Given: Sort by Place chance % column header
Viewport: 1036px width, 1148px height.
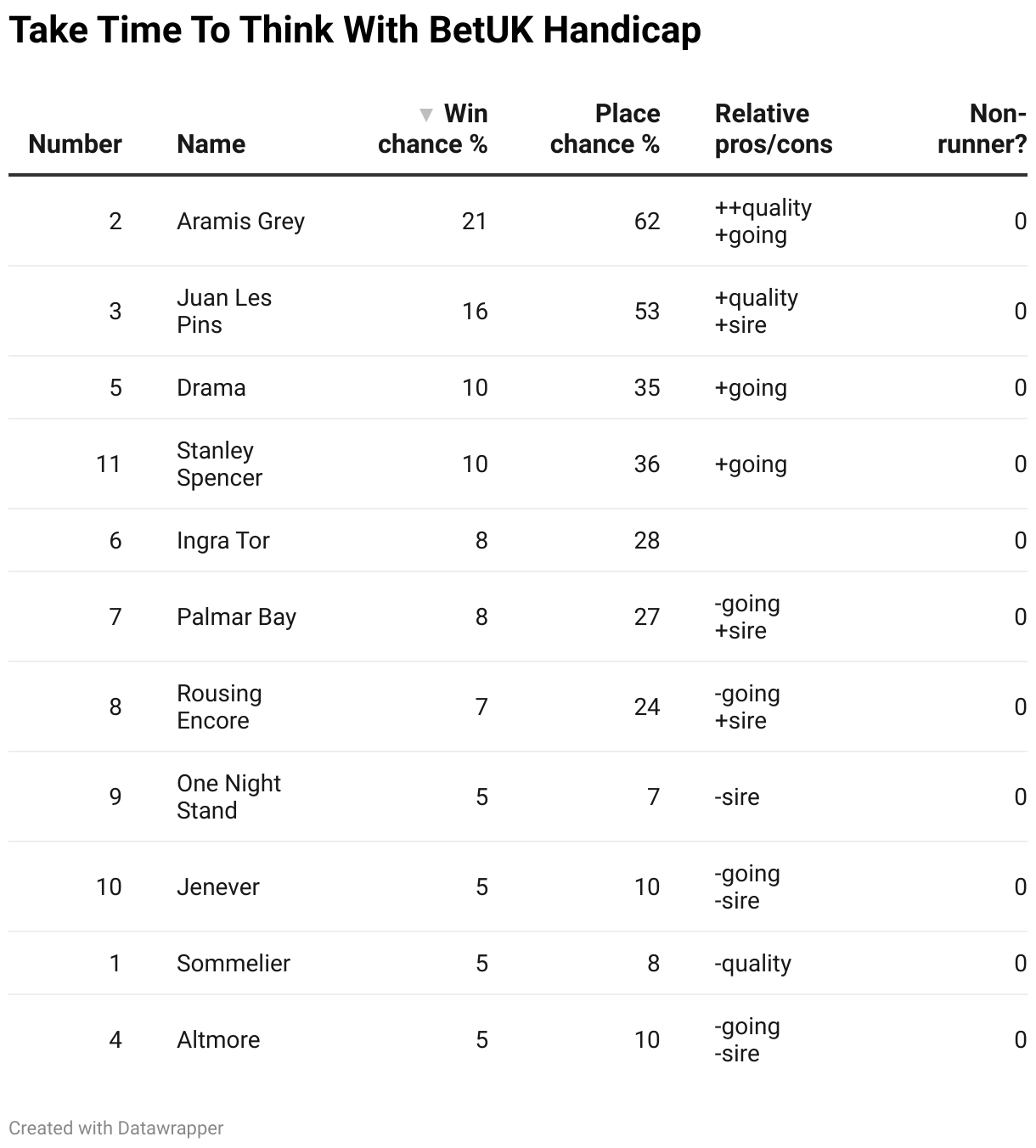Looking at the screenshot, I should 605,129.
